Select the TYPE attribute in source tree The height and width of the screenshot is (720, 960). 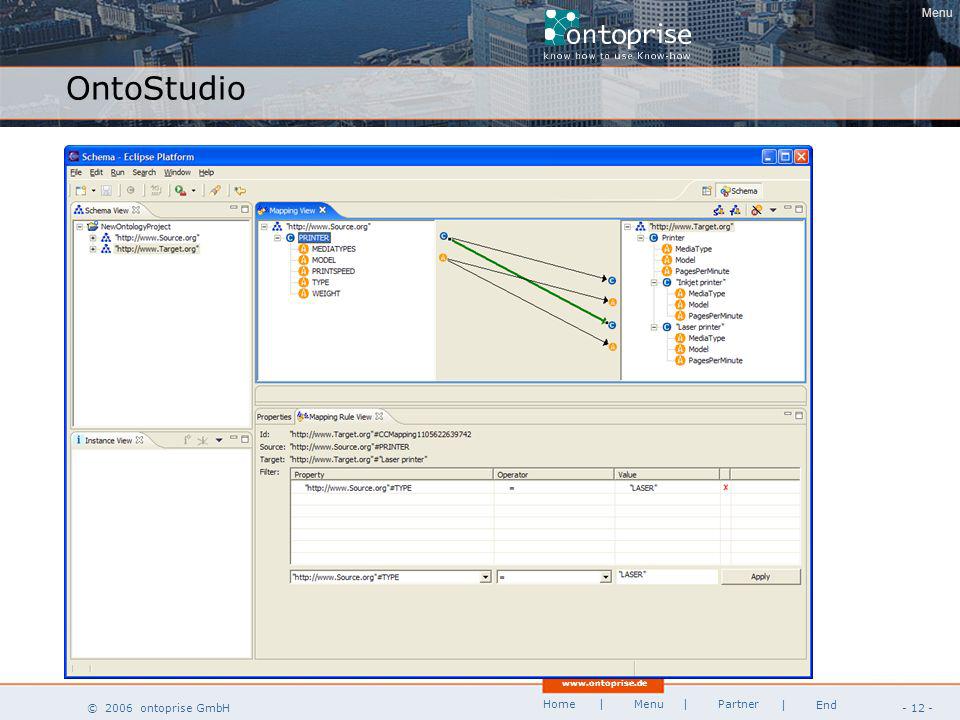pos(320,282)
